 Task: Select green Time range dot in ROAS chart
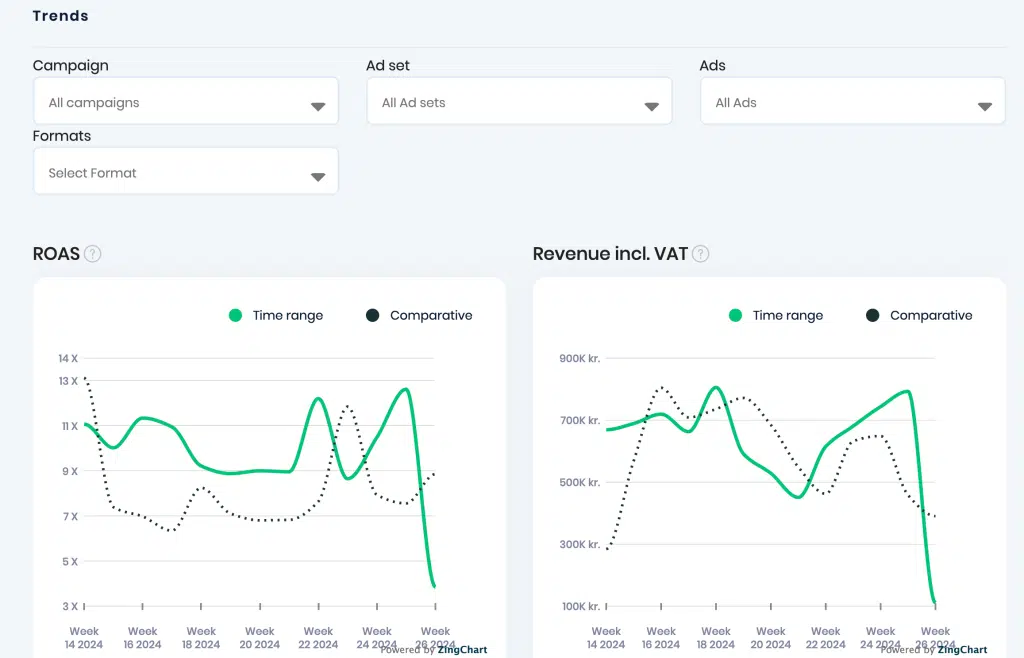235,315
